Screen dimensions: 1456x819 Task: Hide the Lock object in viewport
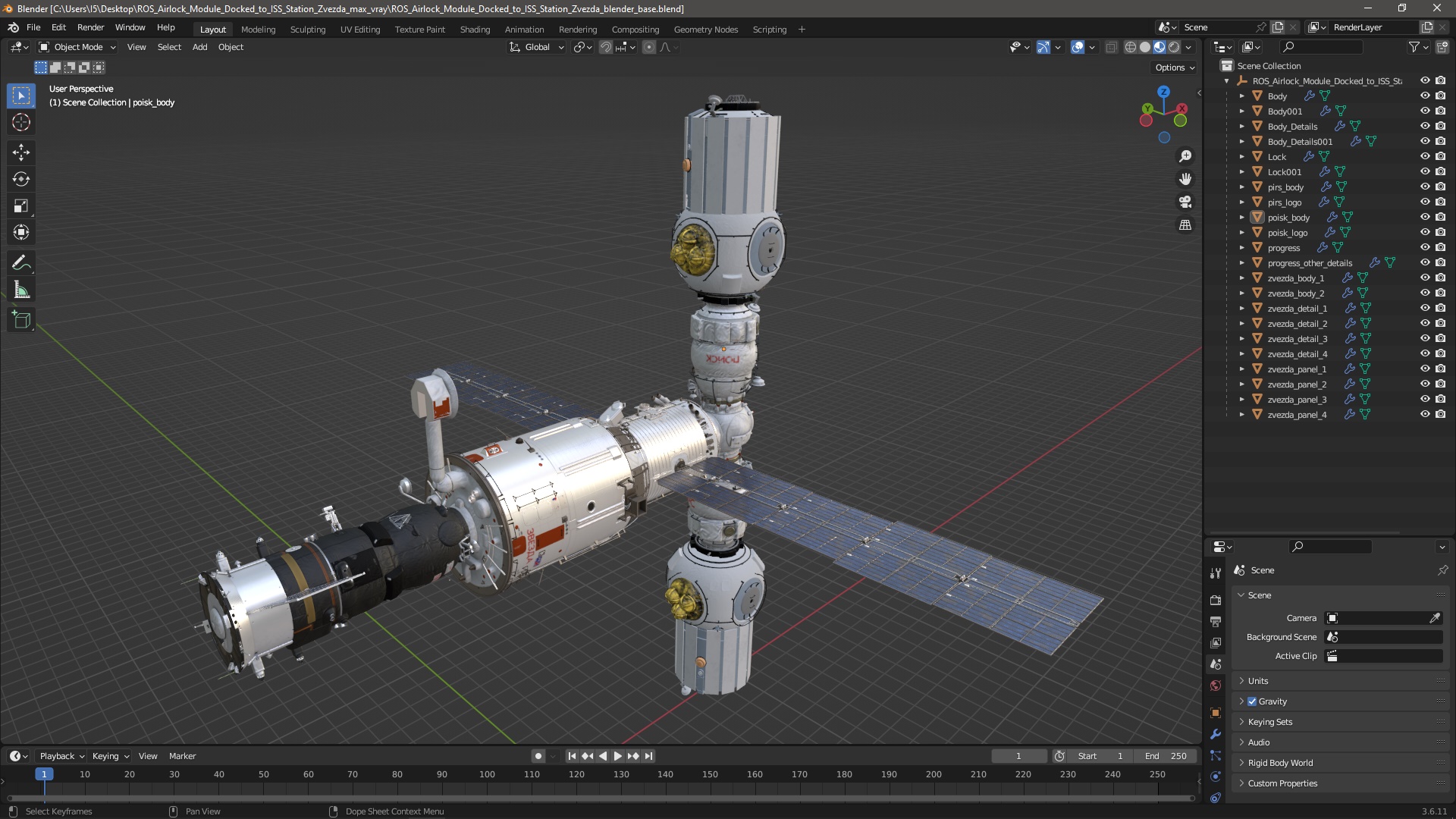tap(1425, 156)
